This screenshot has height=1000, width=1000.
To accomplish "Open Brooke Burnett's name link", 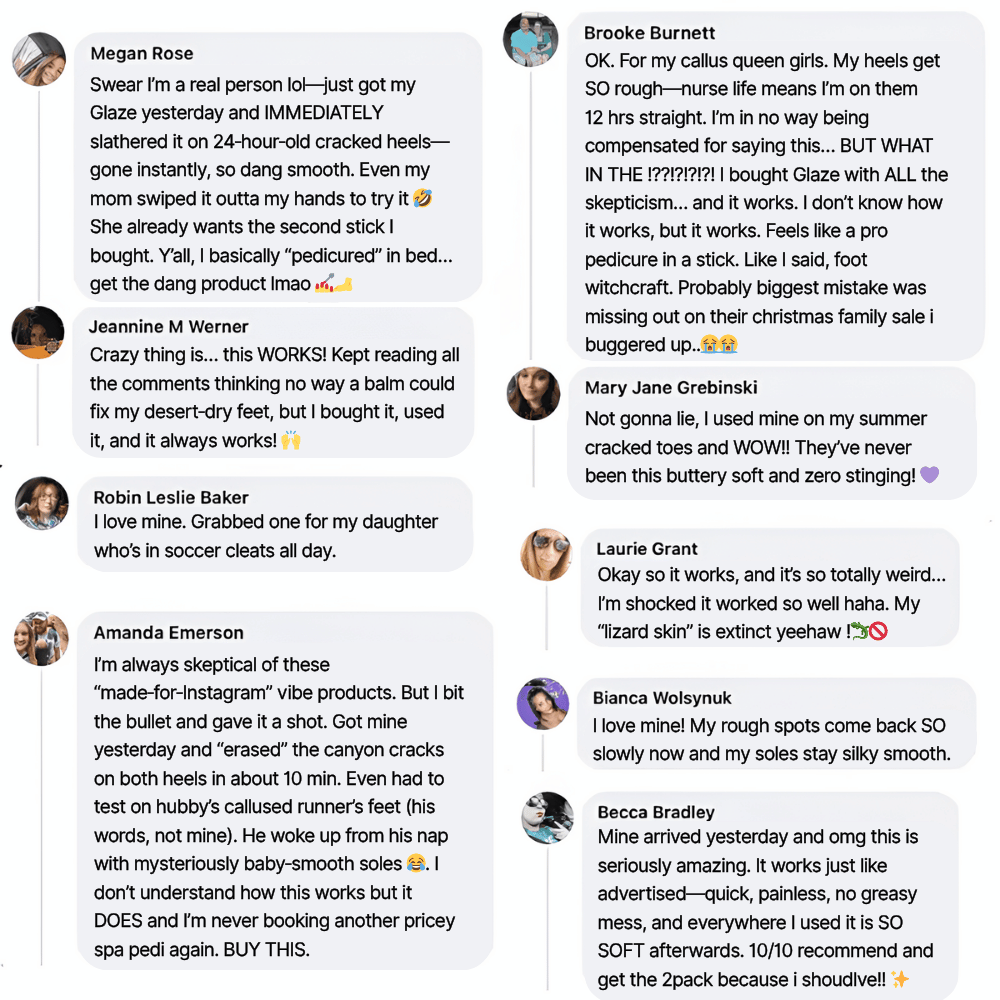I will 649,33.
